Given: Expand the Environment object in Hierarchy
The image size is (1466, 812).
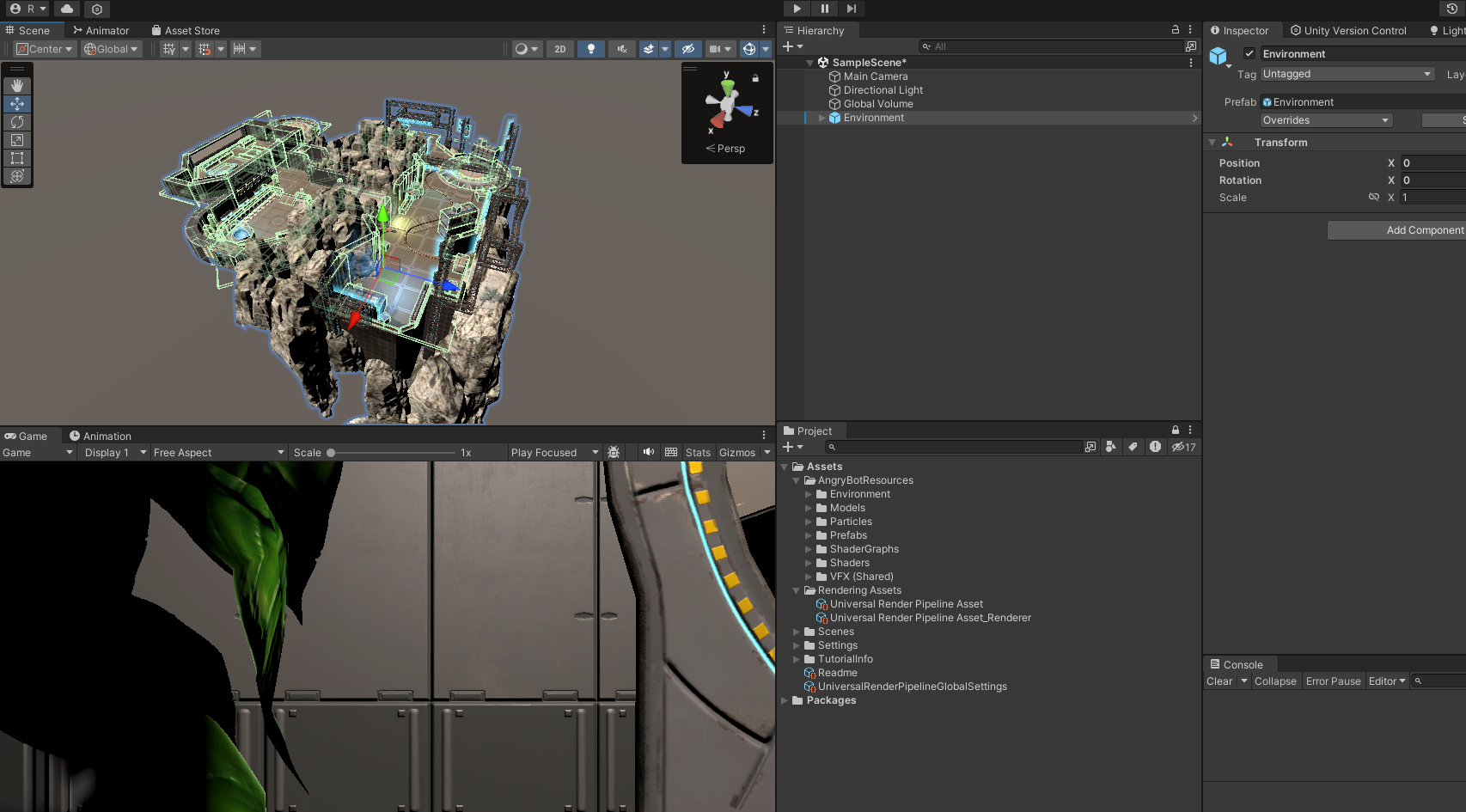Looking at the screenshot, I should (x=822, y=118).
